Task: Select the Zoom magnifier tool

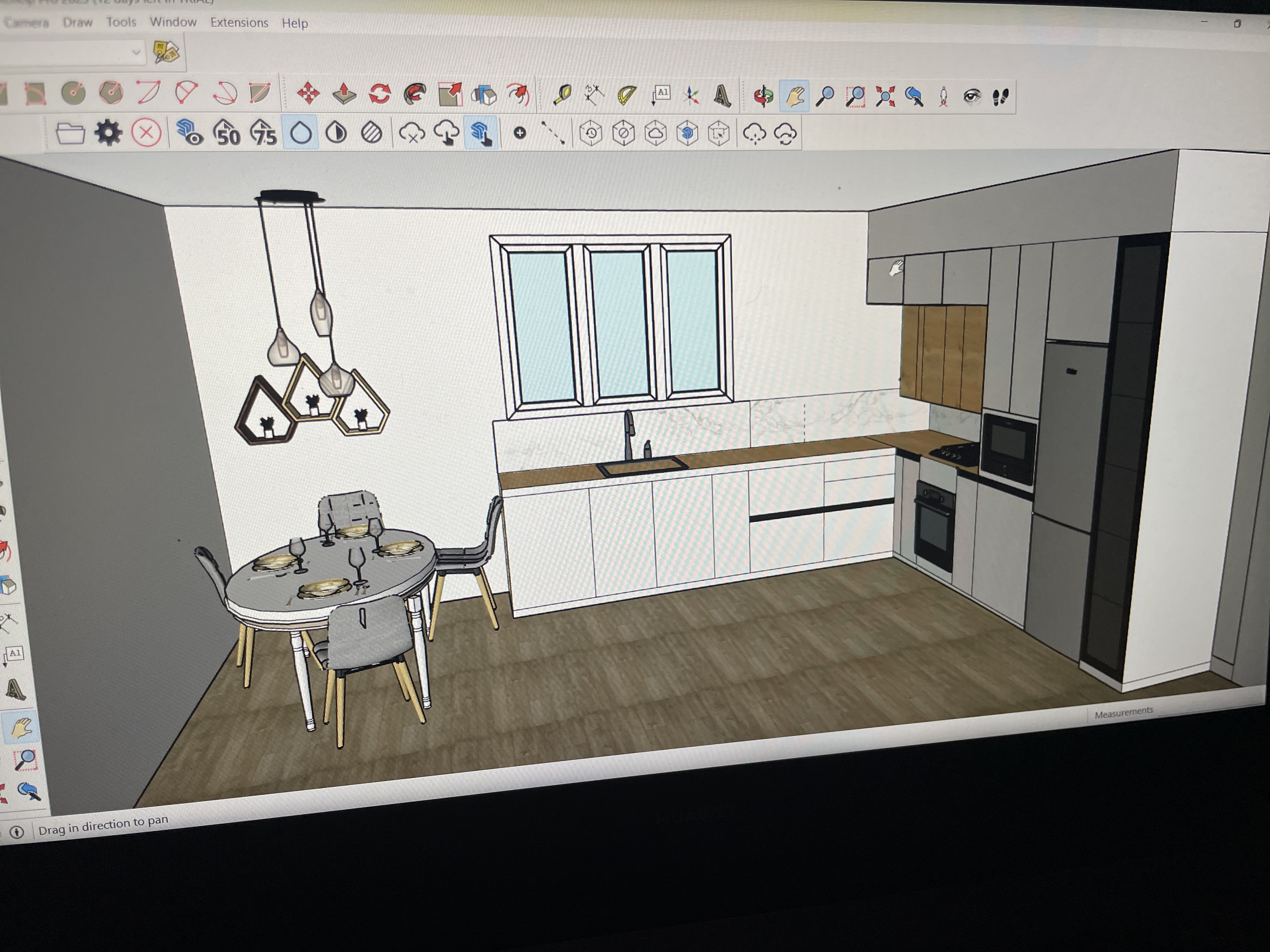Action: click(825, 96)
